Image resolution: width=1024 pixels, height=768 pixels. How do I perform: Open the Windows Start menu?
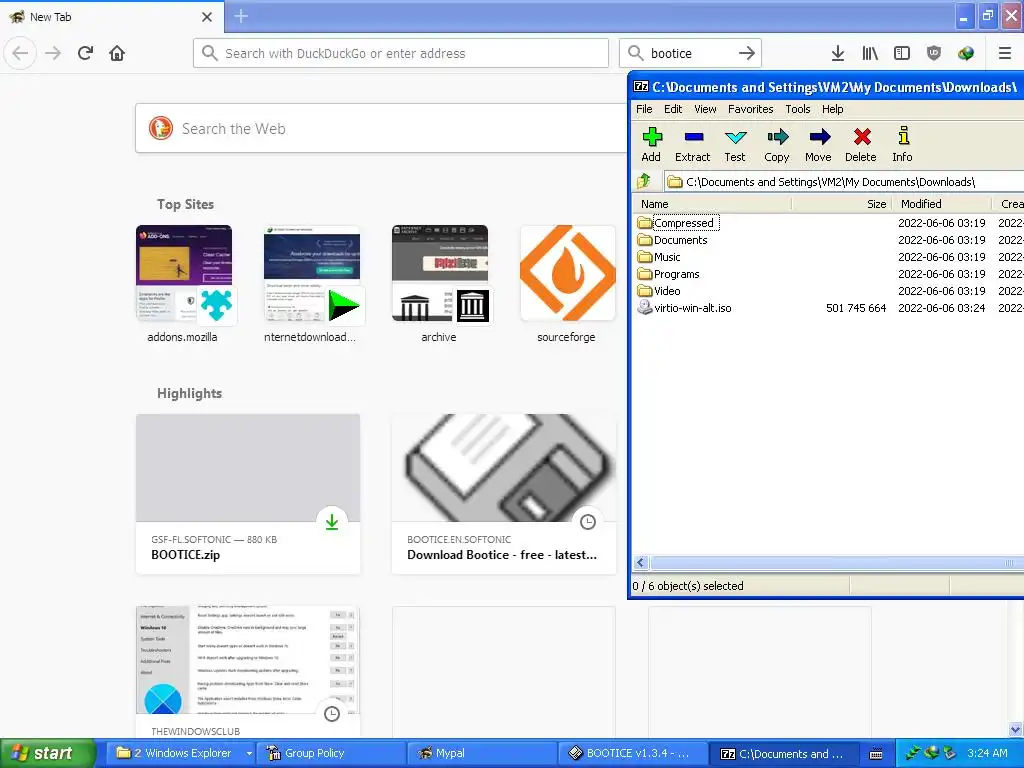pos(47,753)
